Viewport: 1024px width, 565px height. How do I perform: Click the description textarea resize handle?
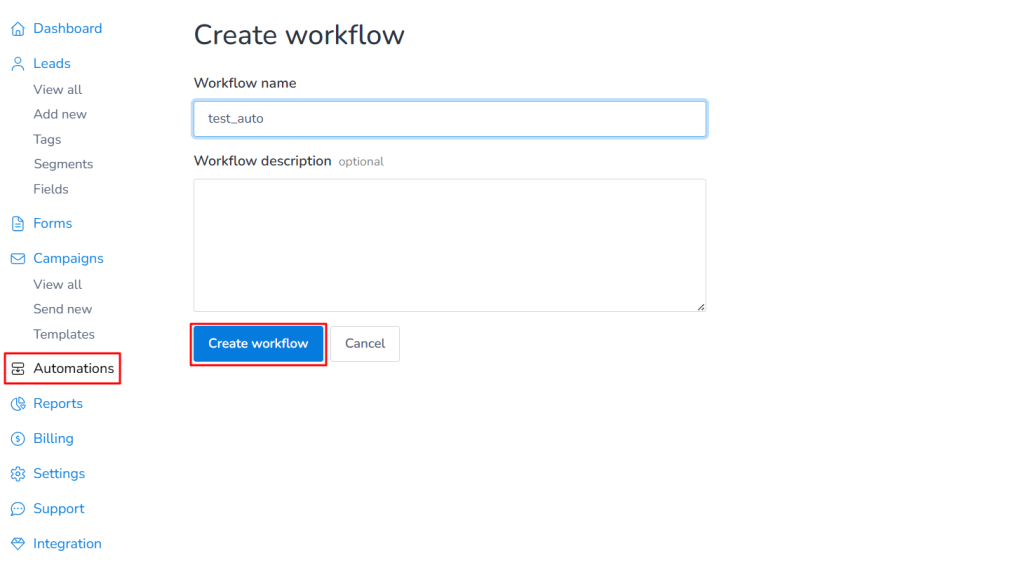click(x=701, y=306)
